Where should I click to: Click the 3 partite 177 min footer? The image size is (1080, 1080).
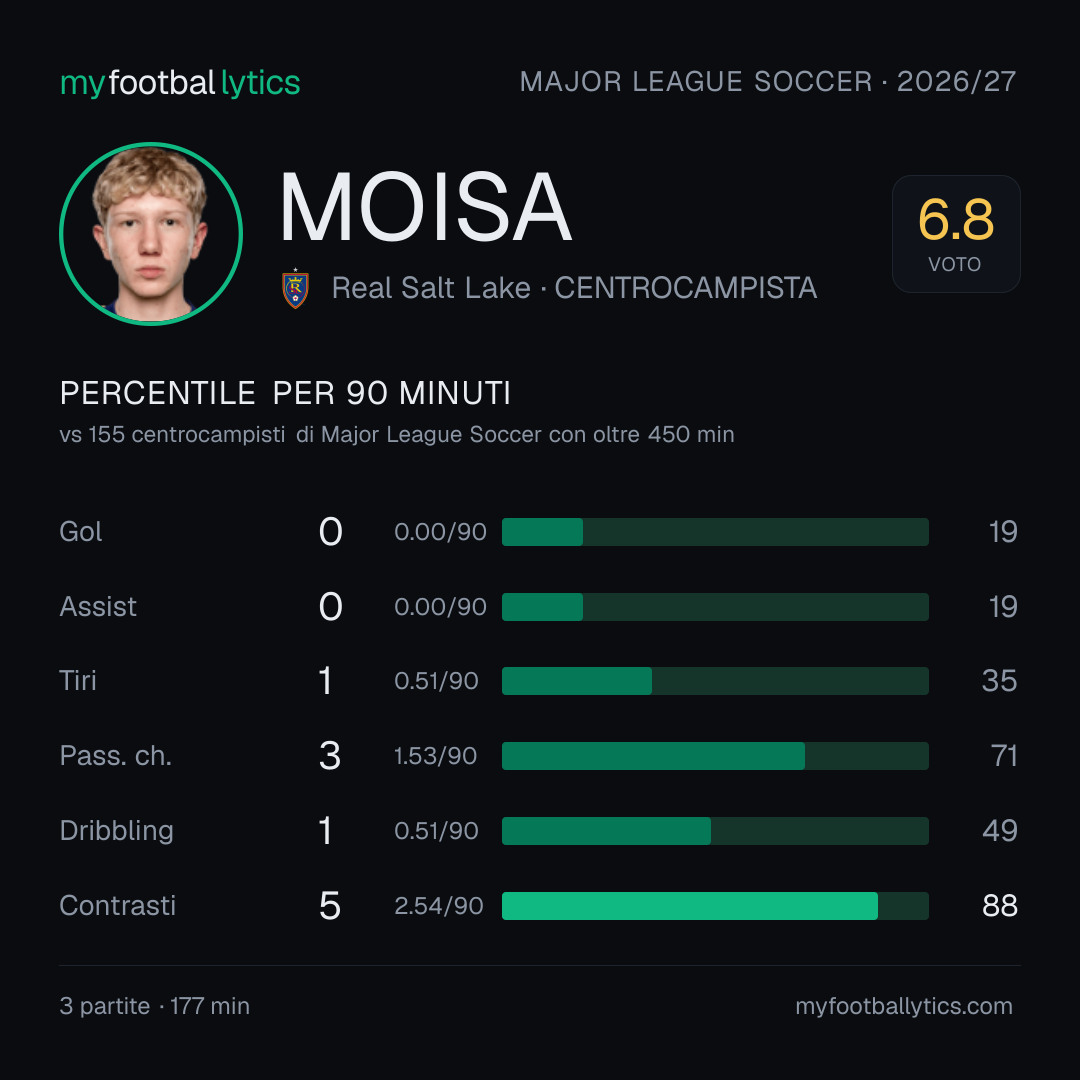(x=155, y=1006)
